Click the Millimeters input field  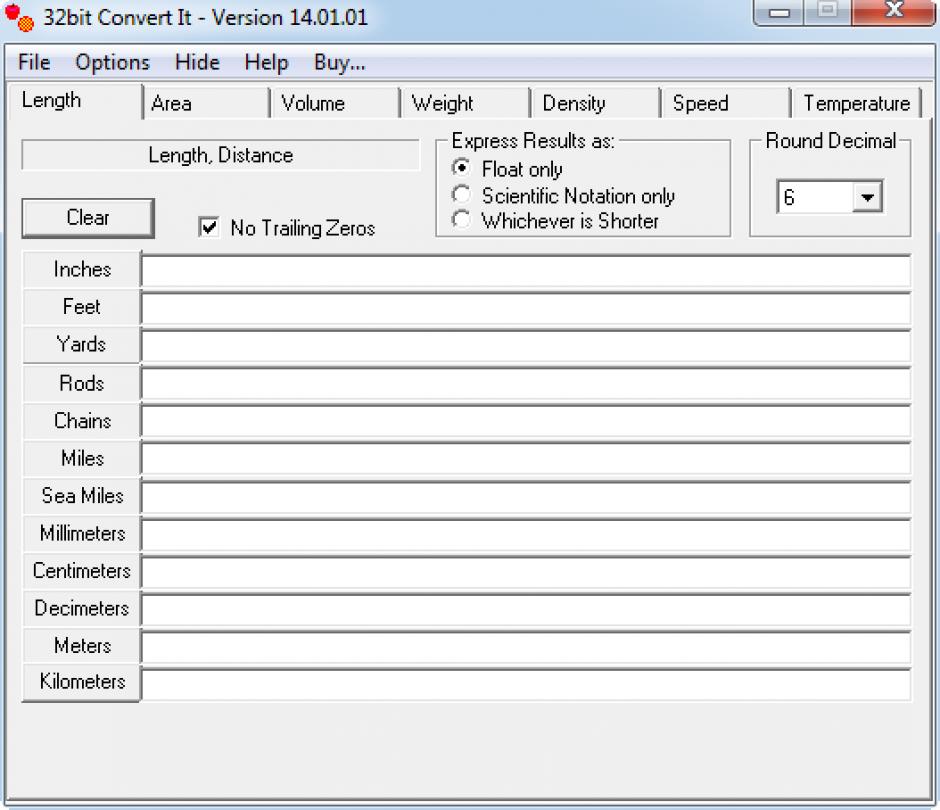(526, 534)
